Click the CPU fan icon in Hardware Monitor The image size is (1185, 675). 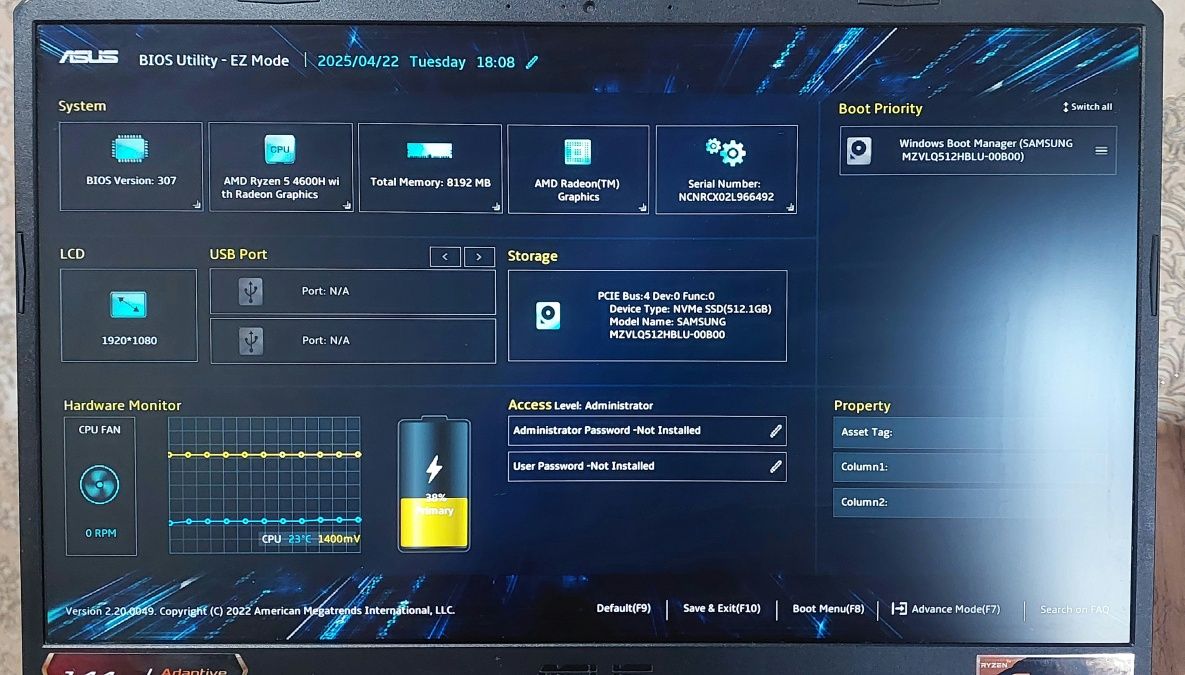click(x=100, y=484)
